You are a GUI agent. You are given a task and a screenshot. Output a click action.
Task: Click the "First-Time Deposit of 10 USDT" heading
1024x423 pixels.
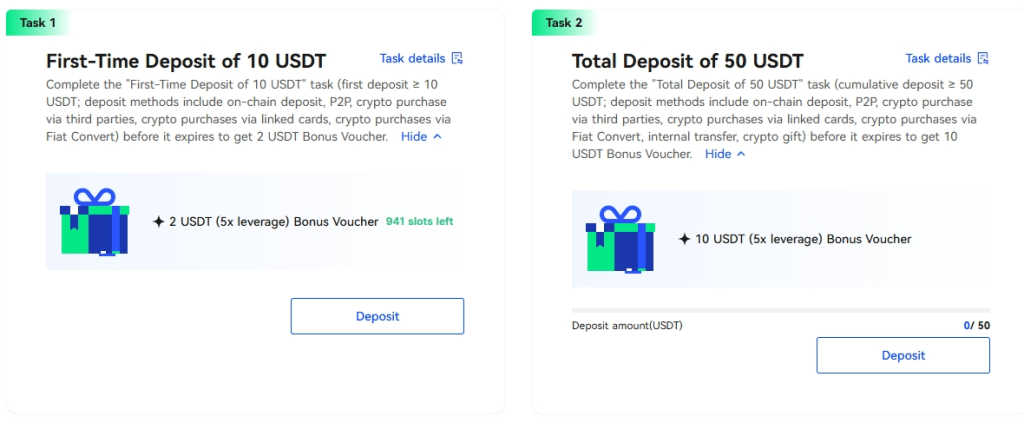(x=186, y=61)
